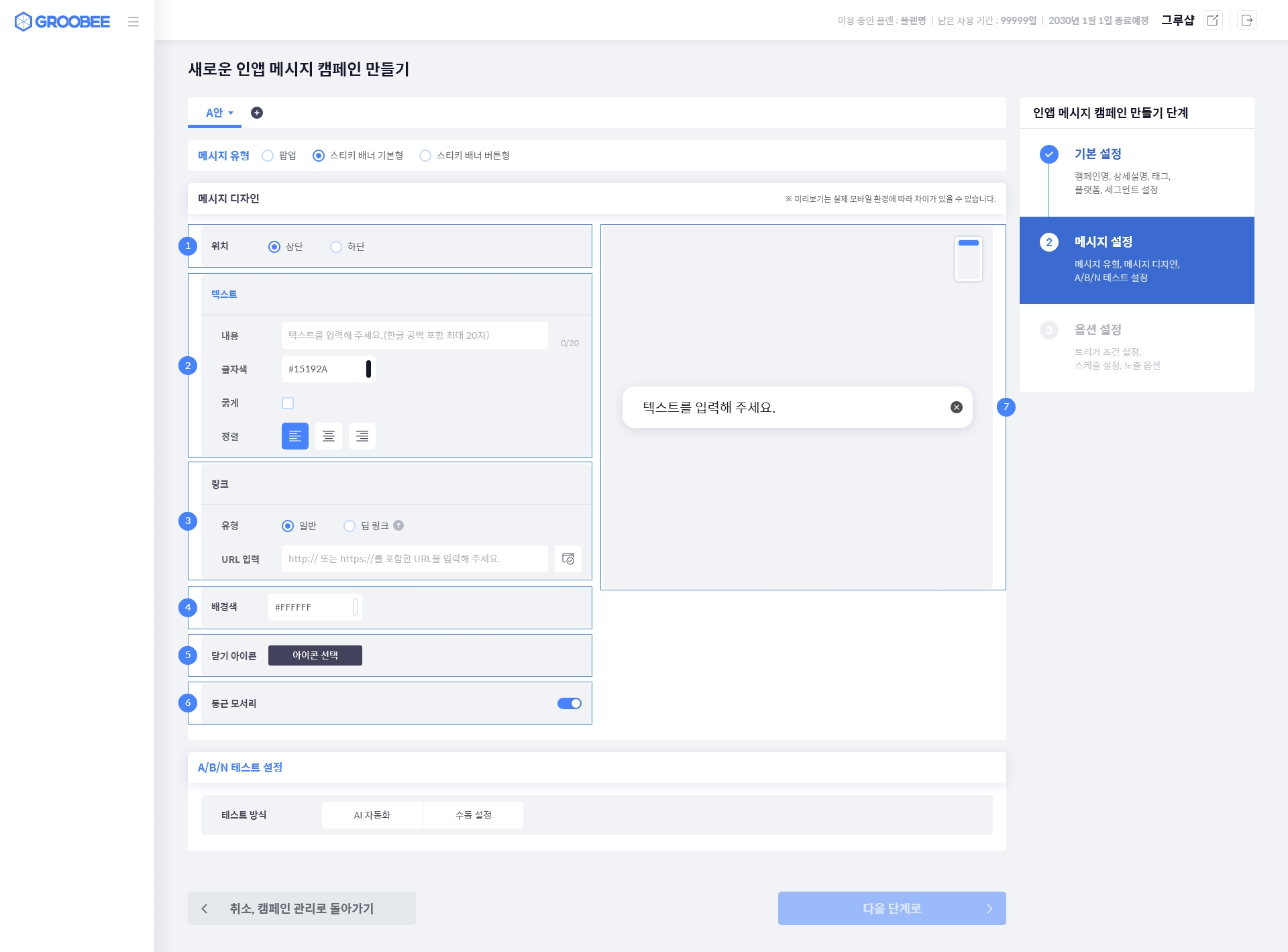
Task: Click the logout icon in the header
Action: click(1246, 20)
